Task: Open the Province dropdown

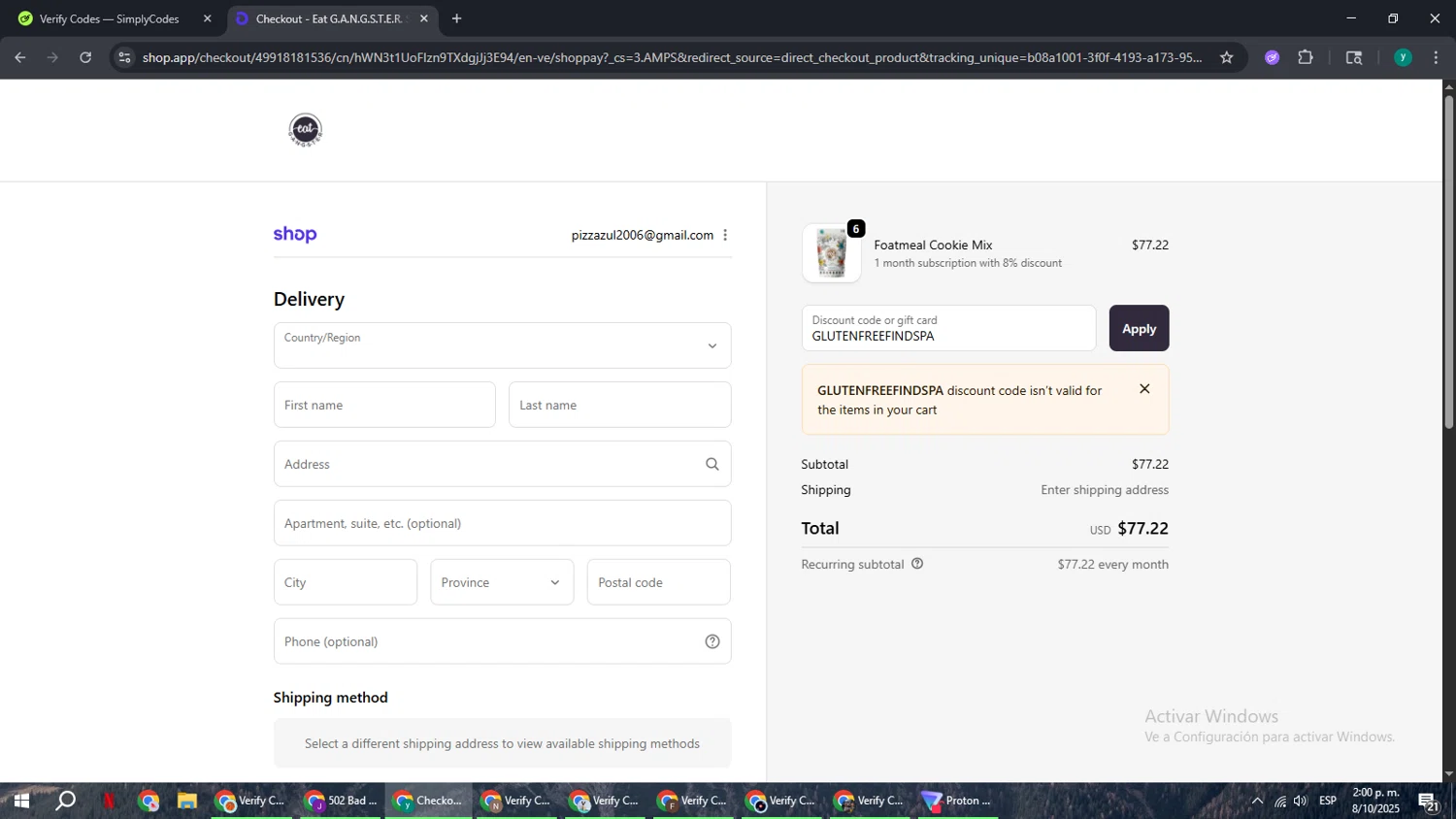Action: click(502, 582)
